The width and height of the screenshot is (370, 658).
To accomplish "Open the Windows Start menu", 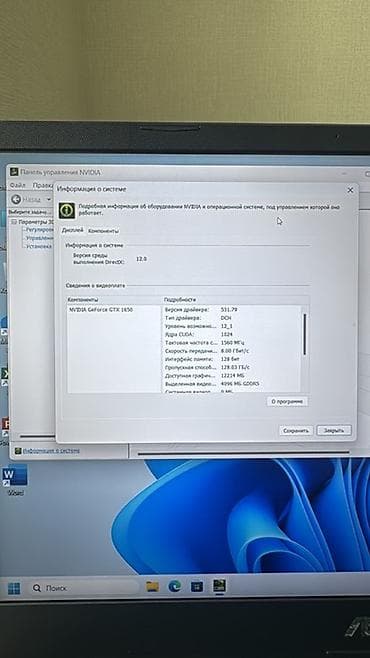I will [14, 588].
